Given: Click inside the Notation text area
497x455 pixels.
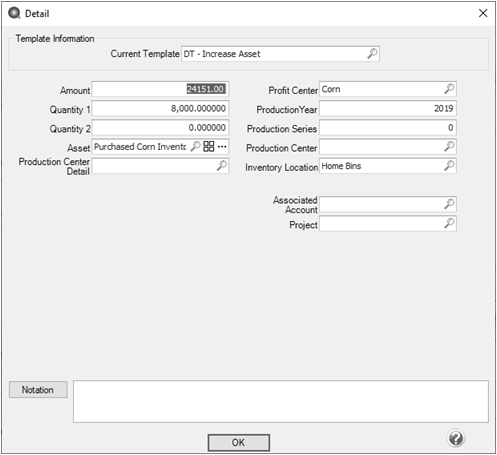Looking at the screenshot, I should click(281, 401).
